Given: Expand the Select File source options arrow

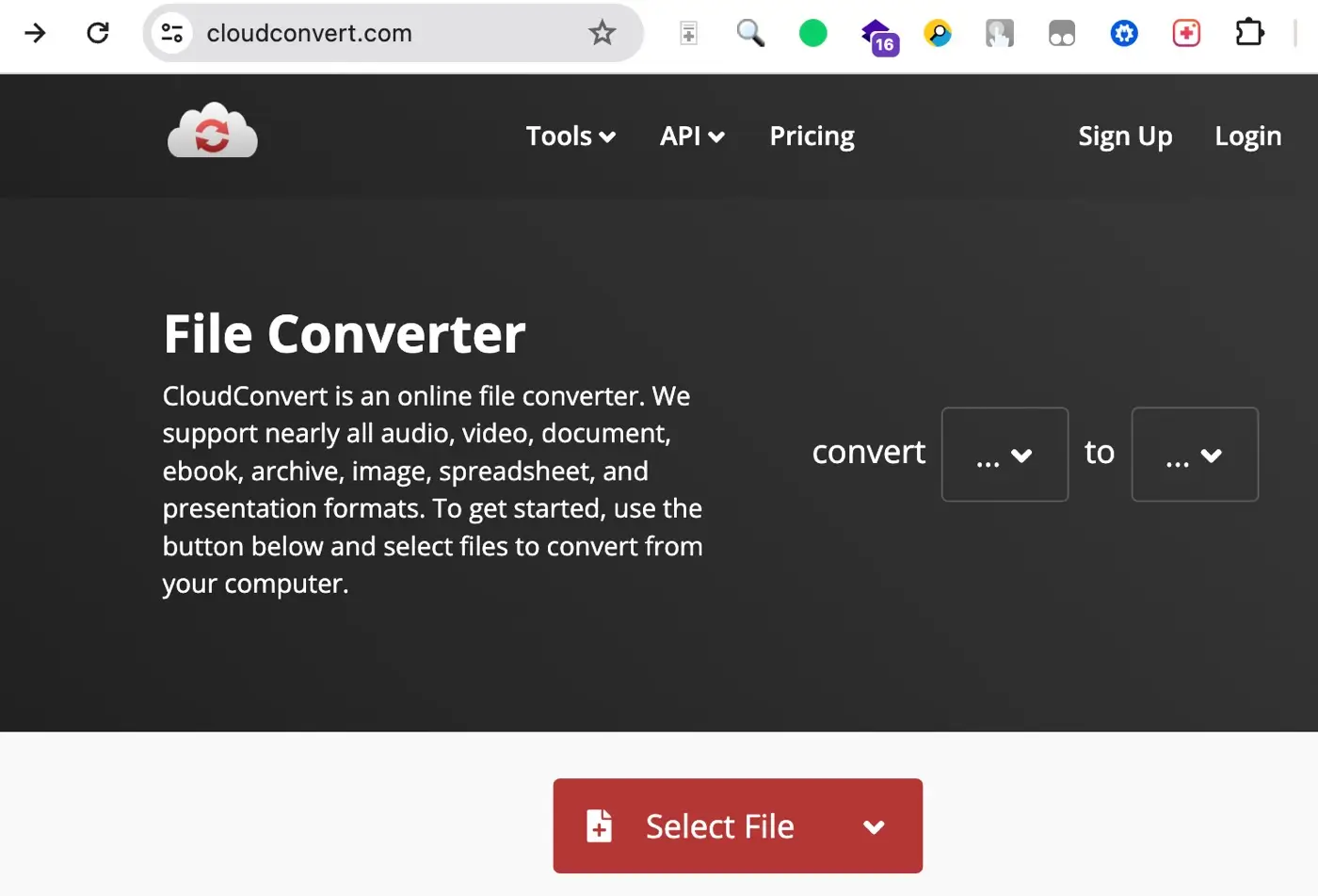Looking at the screenshot, I should point(874,826).
